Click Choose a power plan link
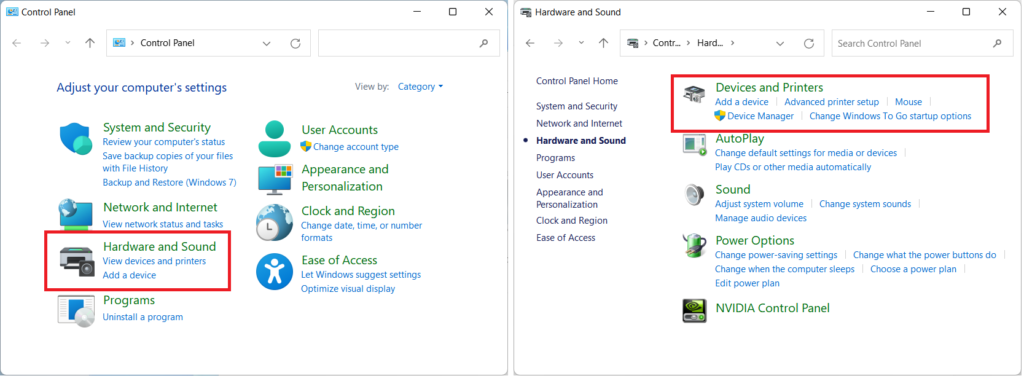This screenshot has width=1024, height=381. pos(913,269)
